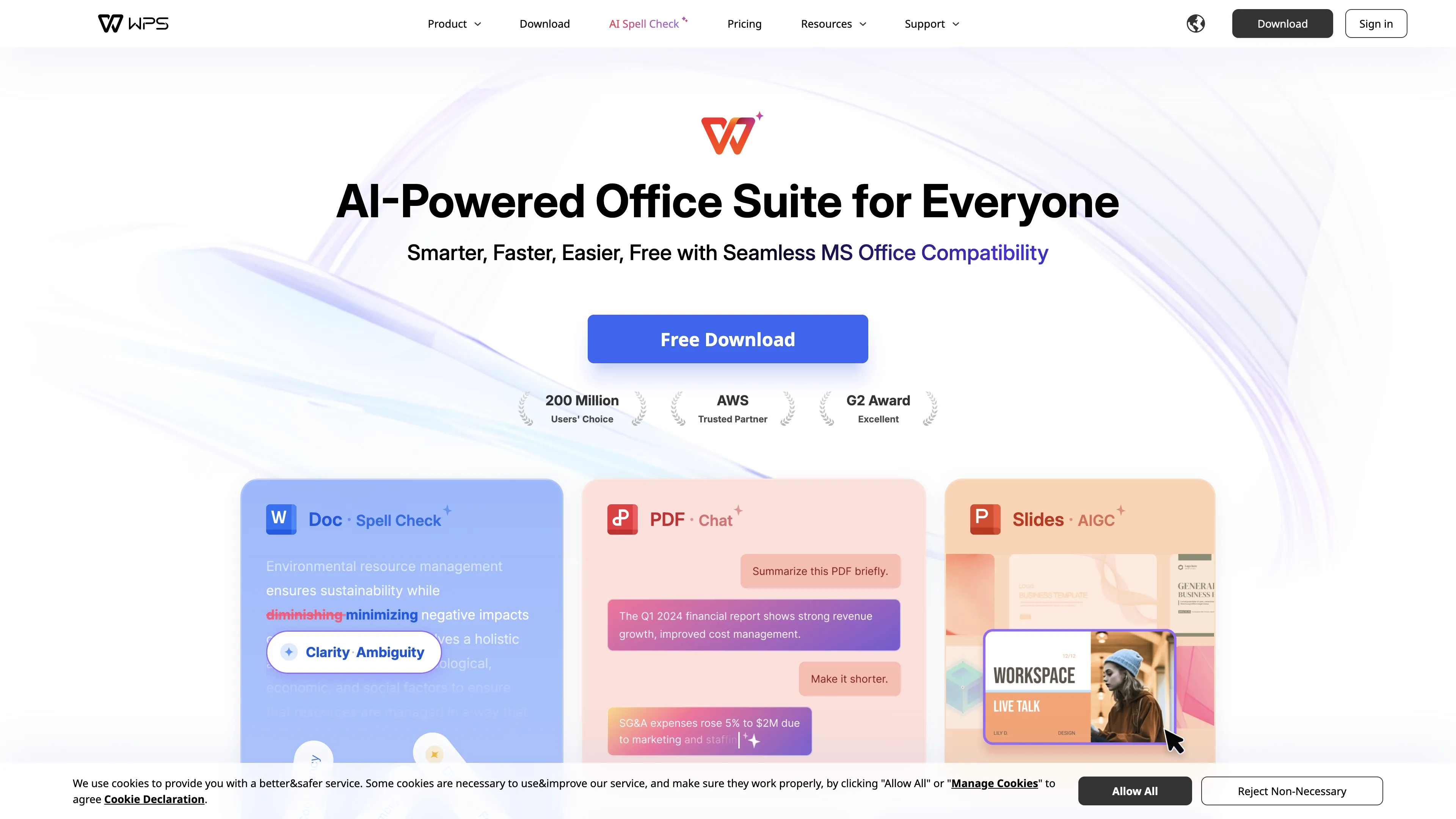Click the Clarity Ambiguity check icon
1456x819 pixels.
289,652
